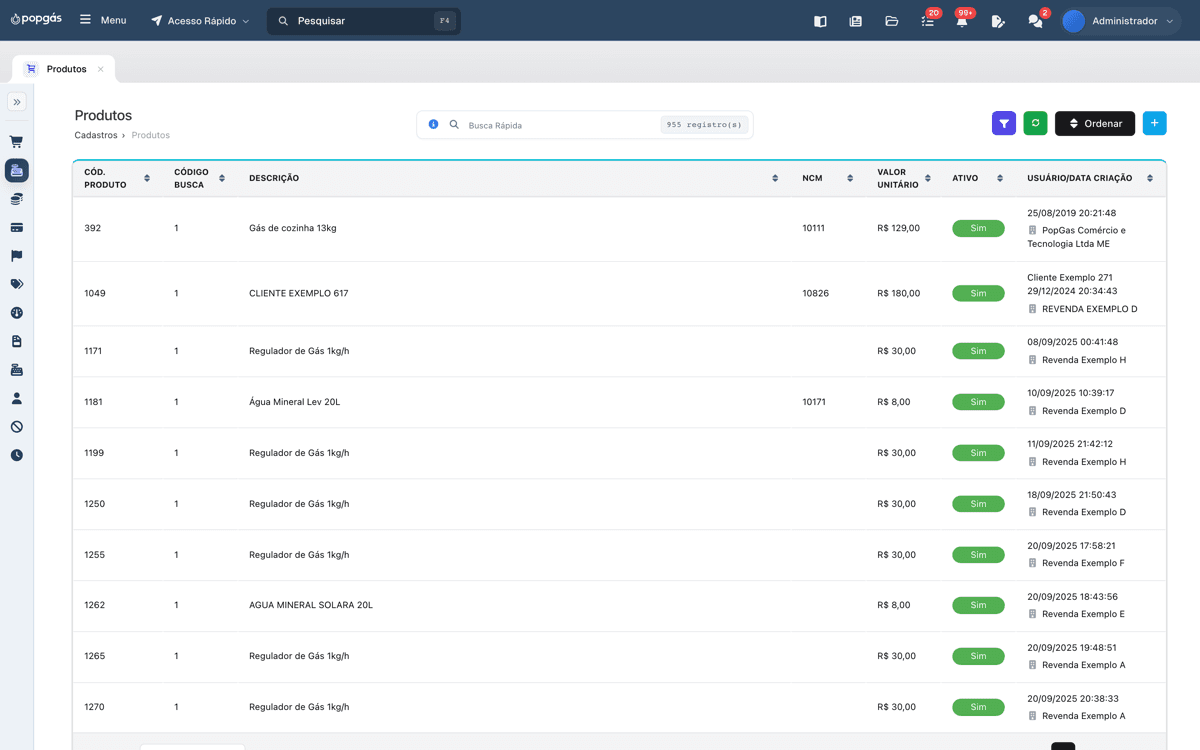Click the open folder icon in header
This screenshot has height=750, width=1200.
(x=891, y=21)
